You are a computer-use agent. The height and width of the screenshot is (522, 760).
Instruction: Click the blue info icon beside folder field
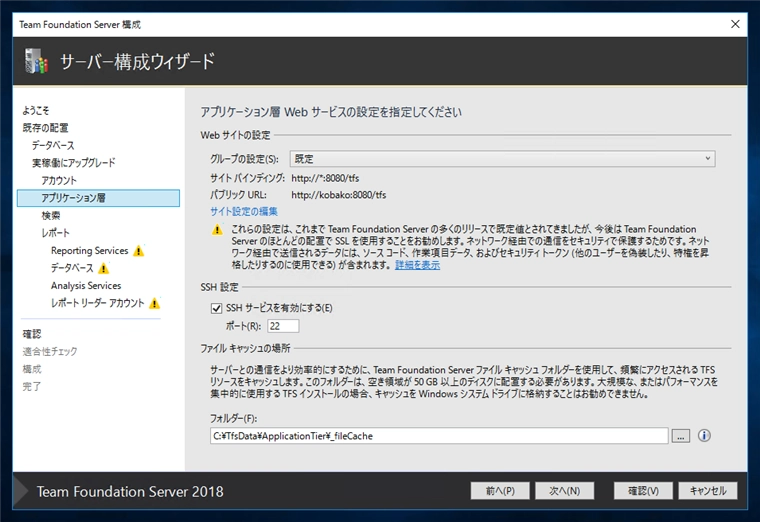[x=704, y=436]
